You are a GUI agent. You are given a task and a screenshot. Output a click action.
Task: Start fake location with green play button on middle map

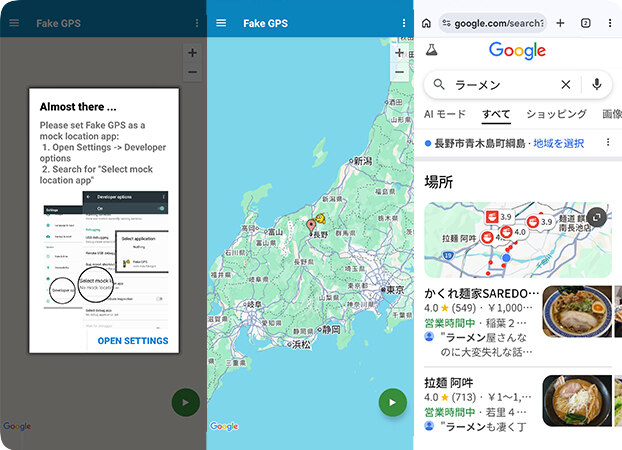coord(393,402)
